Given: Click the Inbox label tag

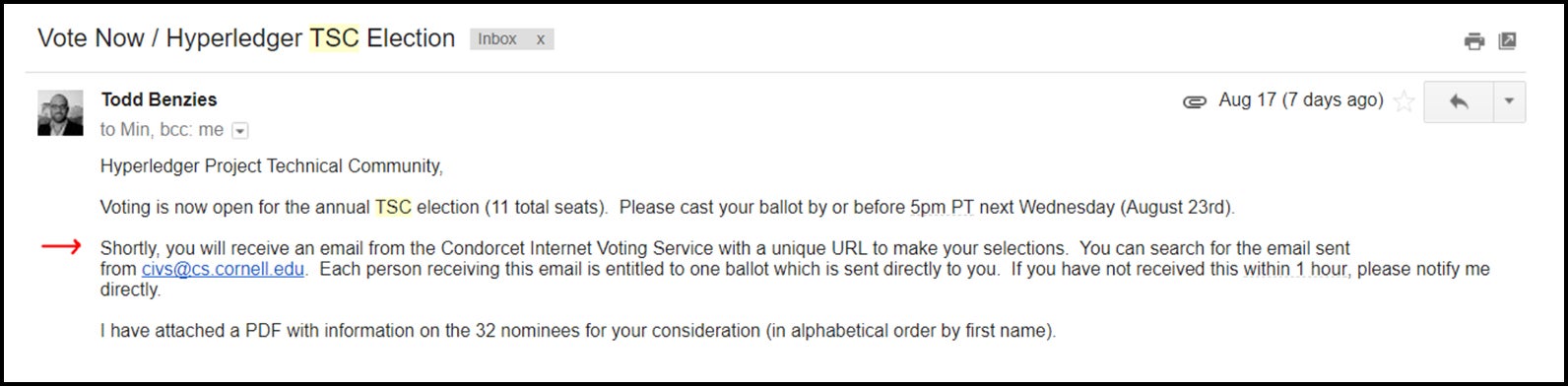Looking at the screenshot, I should pyautogui.click(x=497, y=39).
